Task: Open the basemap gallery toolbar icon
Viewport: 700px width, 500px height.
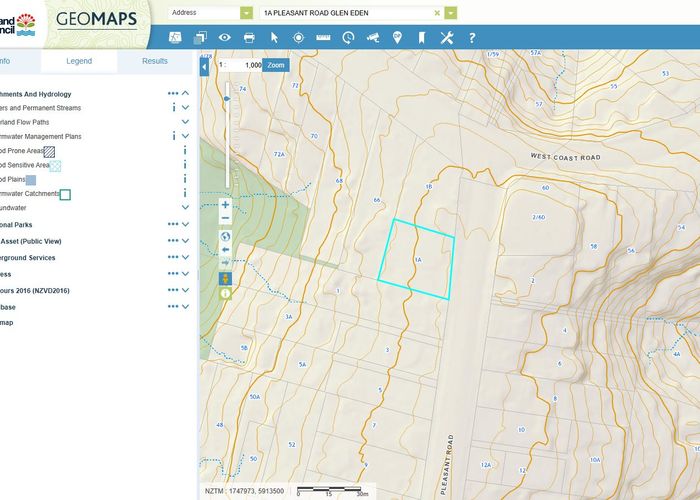Action: pos(175,38)
